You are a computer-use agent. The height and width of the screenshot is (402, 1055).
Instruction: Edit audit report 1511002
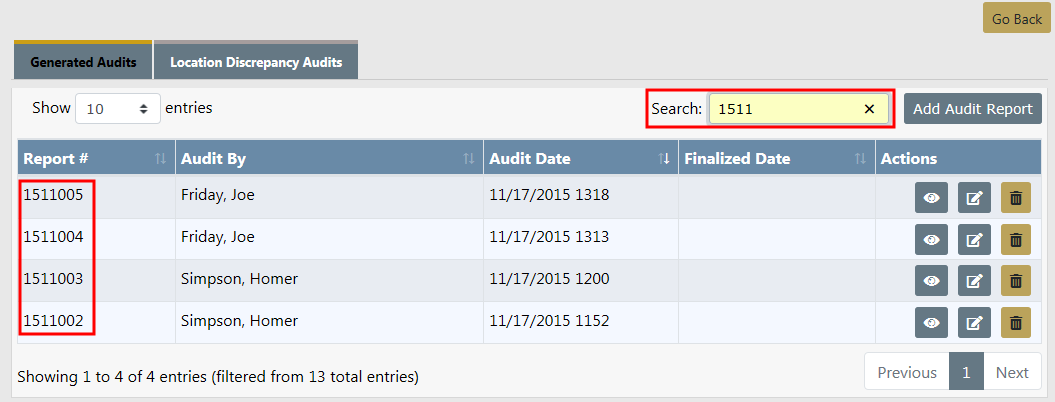pyautogui.click(x=974, y=322)
